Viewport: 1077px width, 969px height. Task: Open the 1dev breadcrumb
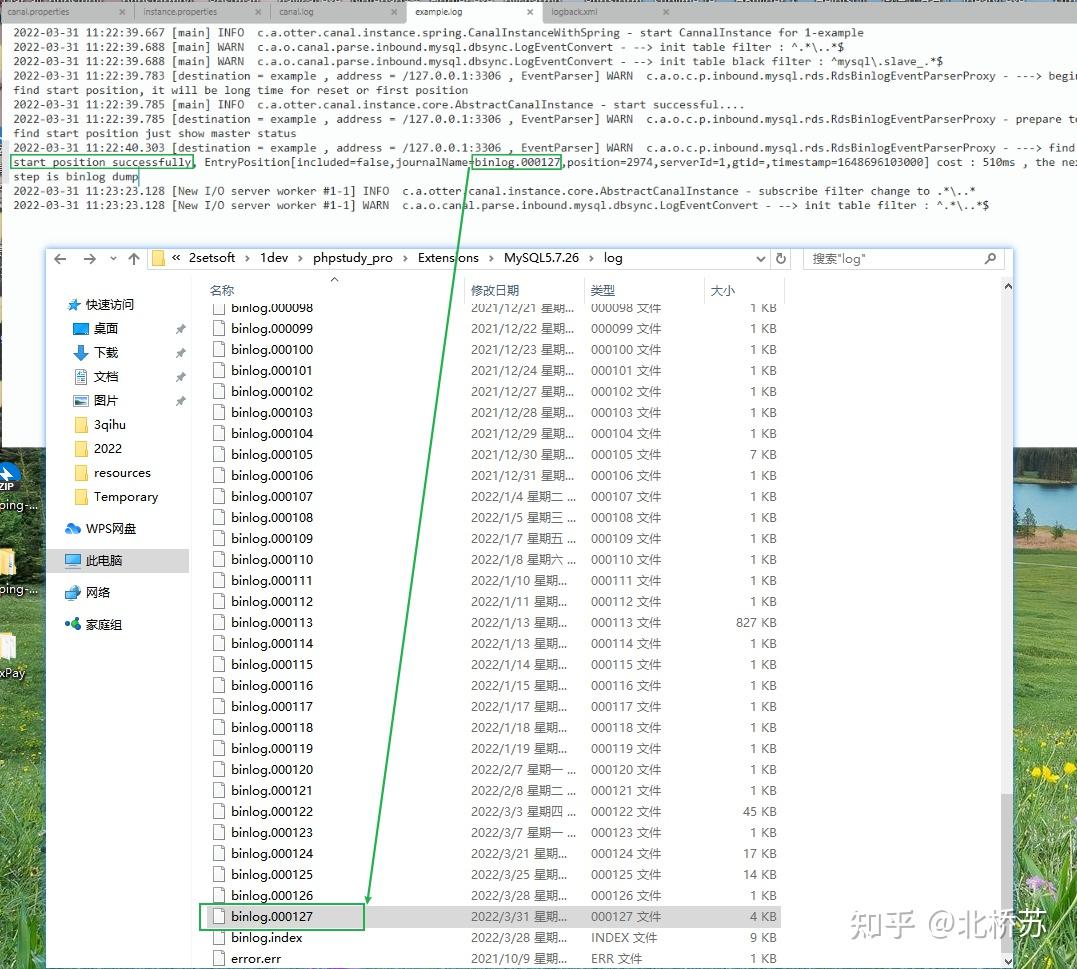click(x=274, y=258)
